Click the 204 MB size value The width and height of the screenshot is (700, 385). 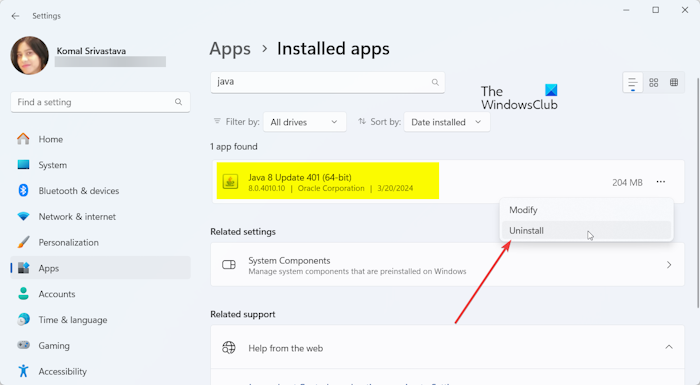[627, 182]
